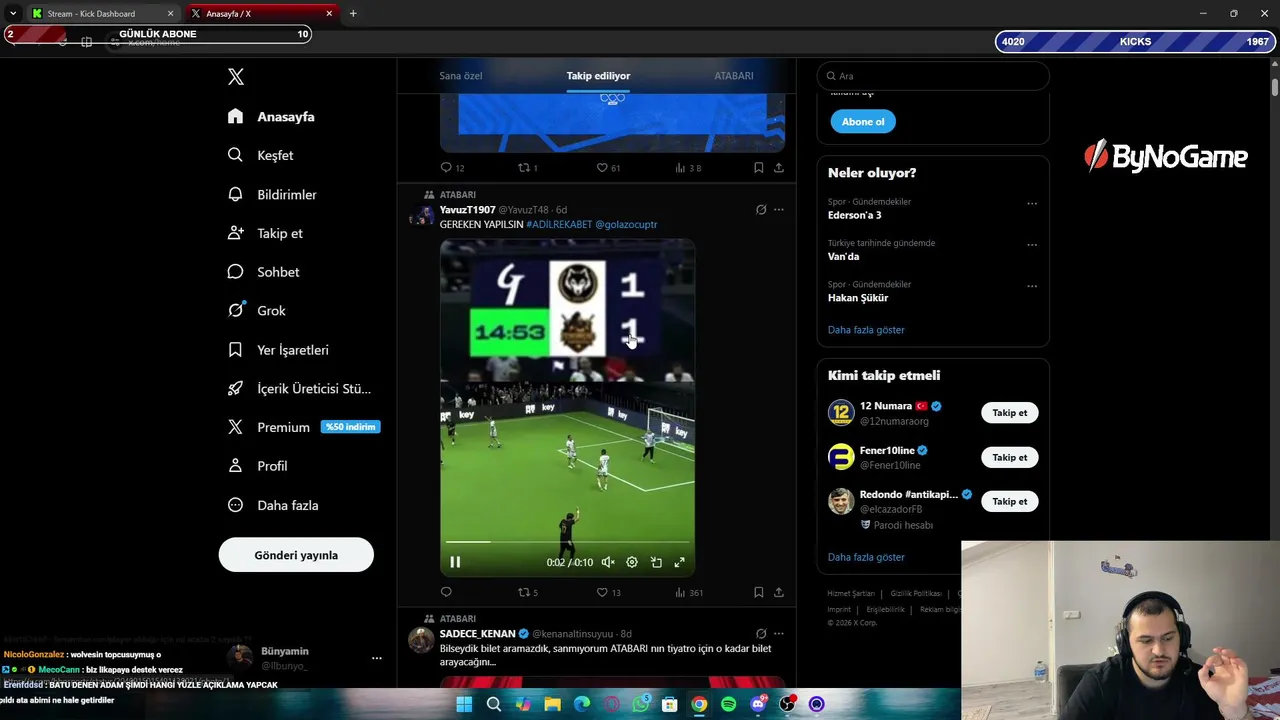This screenshot has width=1280, height=720.
Task: Open options for Van'da trend
Action: click(x=1032, y=245)
